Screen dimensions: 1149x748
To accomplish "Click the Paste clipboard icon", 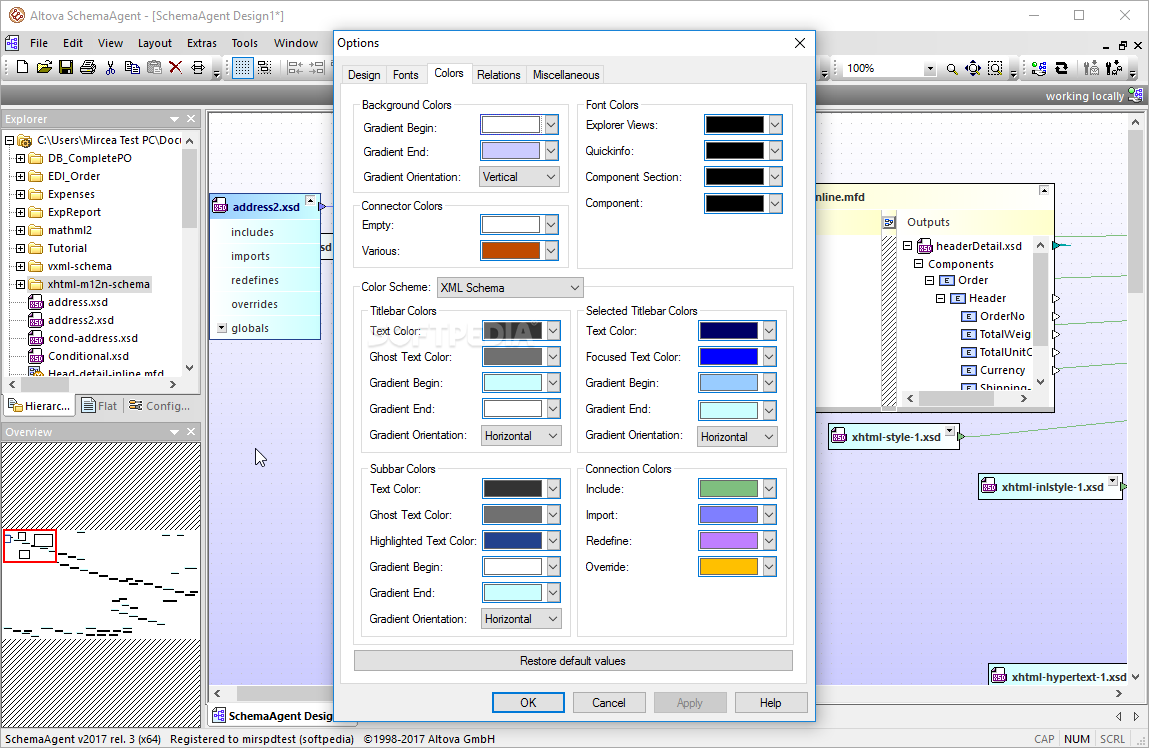I will (x=154, y=68).
